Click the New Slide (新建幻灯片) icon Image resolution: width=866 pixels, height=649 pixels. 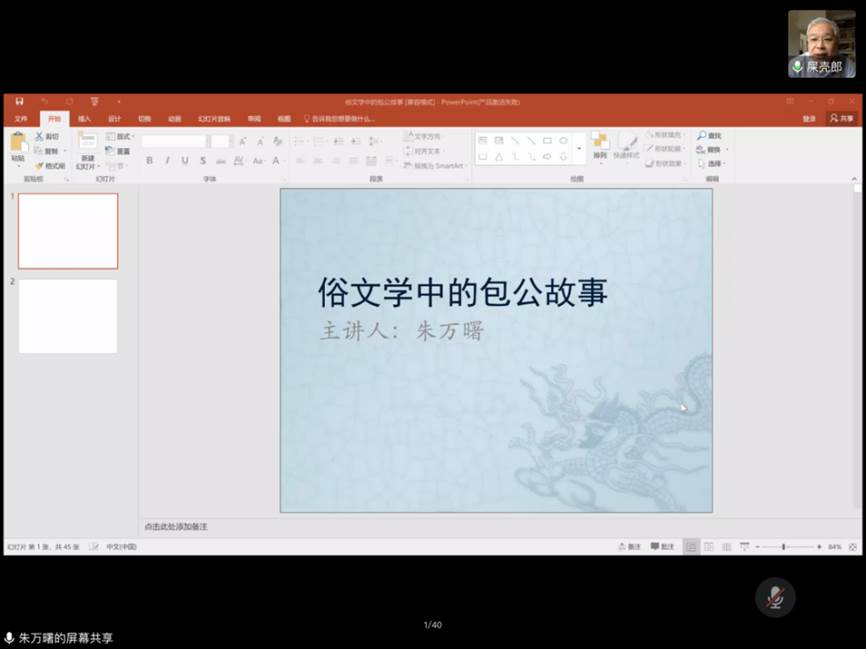click(x=88, y=142)
